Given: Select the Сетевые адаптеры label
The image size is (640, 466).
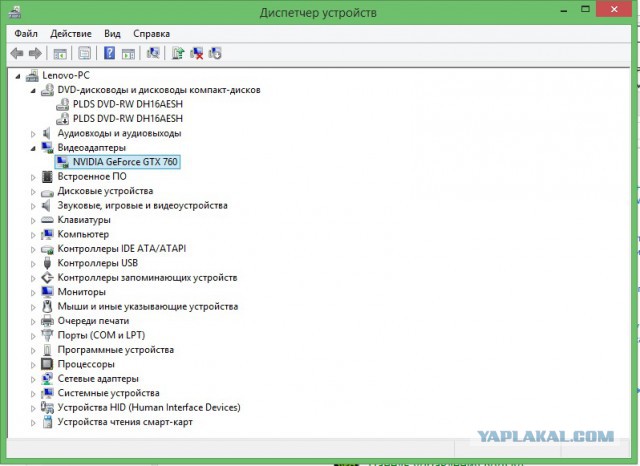Looking at the screenshot, I should coord(98,379).
